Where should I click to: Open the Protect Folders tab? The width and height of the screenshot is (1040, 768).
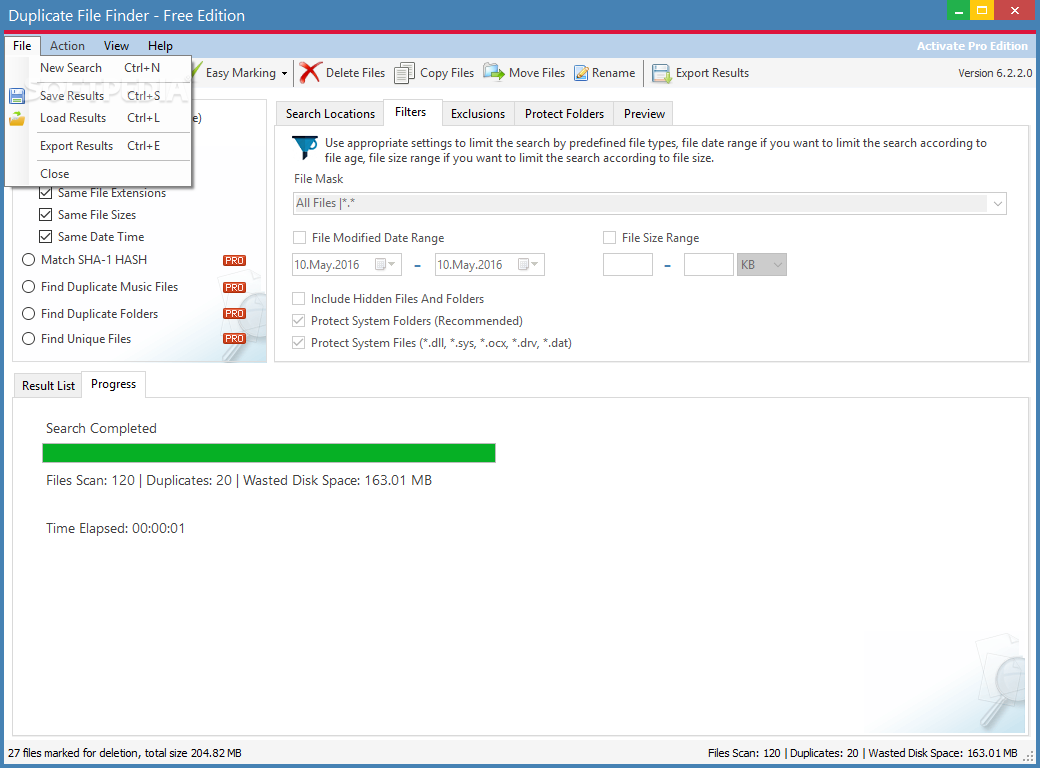[x=564, y=114]
